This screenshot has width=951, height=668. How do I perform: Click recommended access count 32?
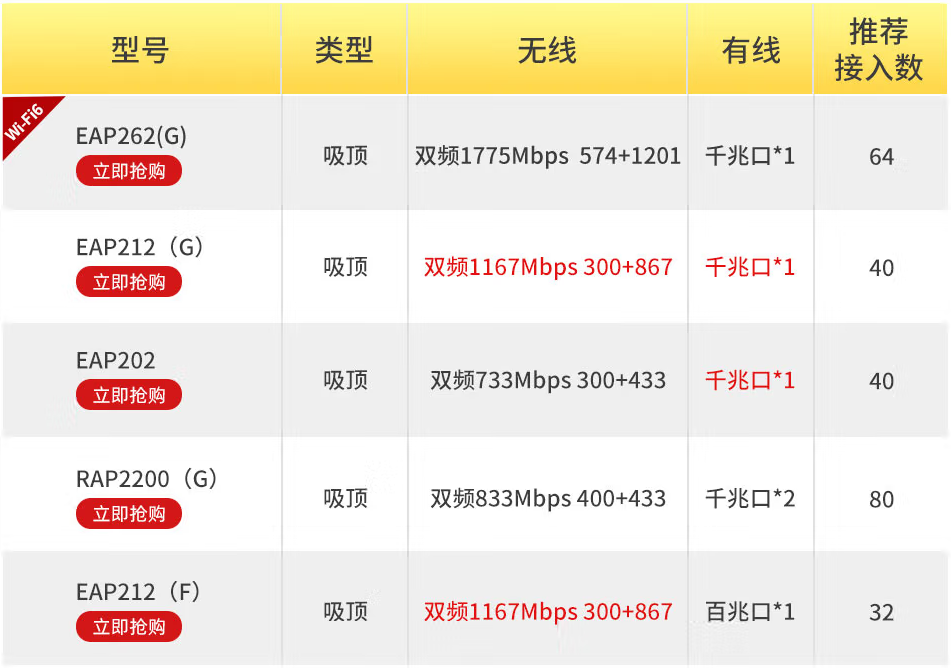[x=881, y=613]
